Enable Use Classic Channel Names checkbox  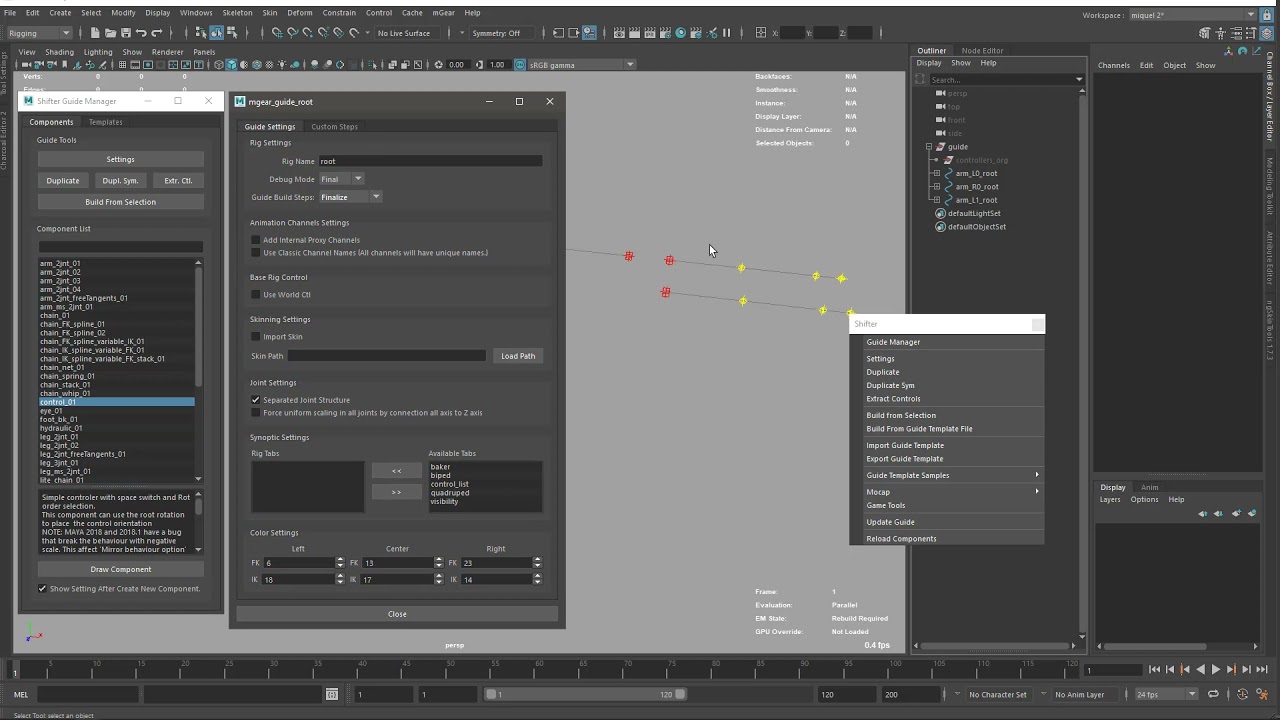(255, 253)
